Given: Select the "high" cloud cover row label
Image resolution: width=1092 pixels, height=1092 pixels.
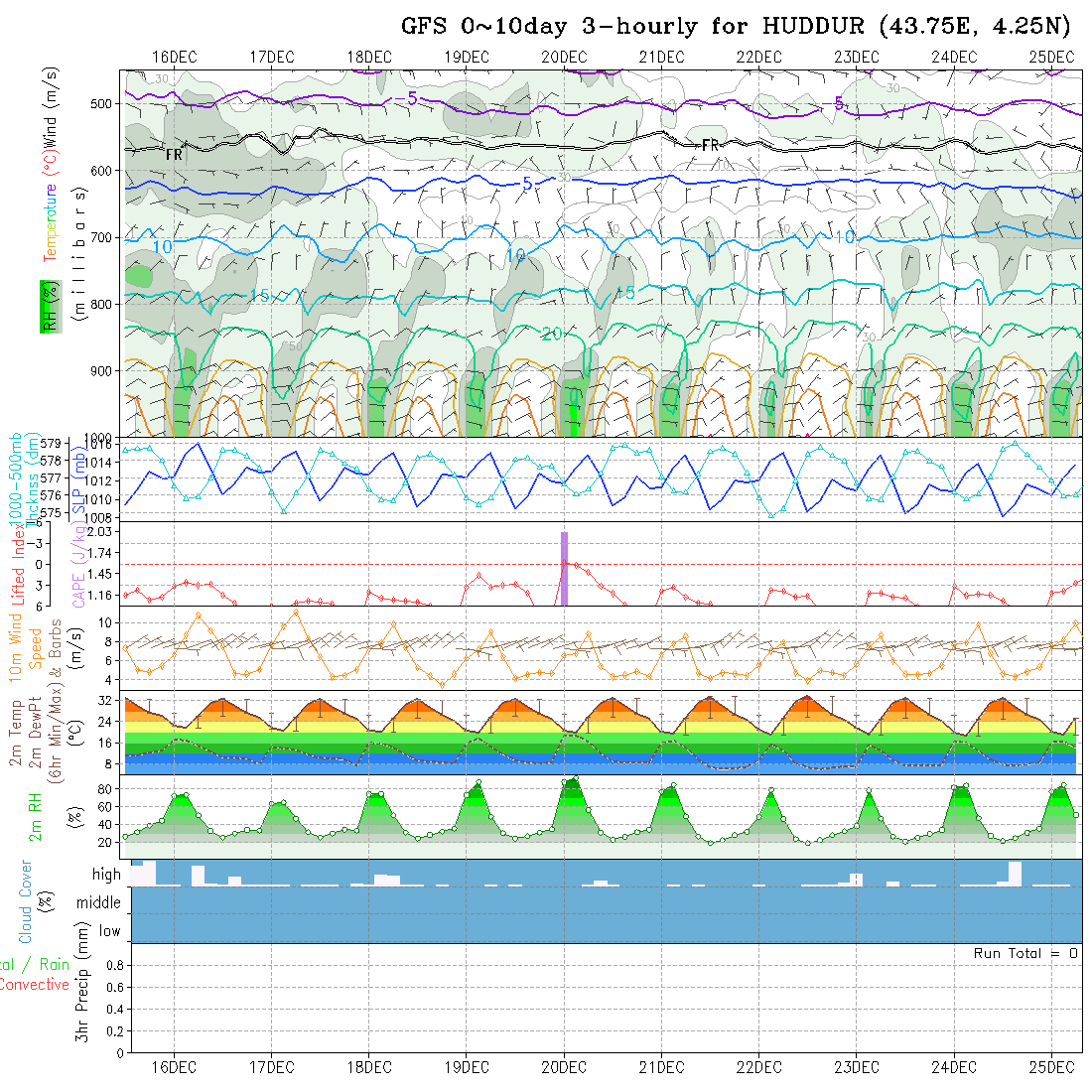Looking at the screenshot, I should pos(106,875).
